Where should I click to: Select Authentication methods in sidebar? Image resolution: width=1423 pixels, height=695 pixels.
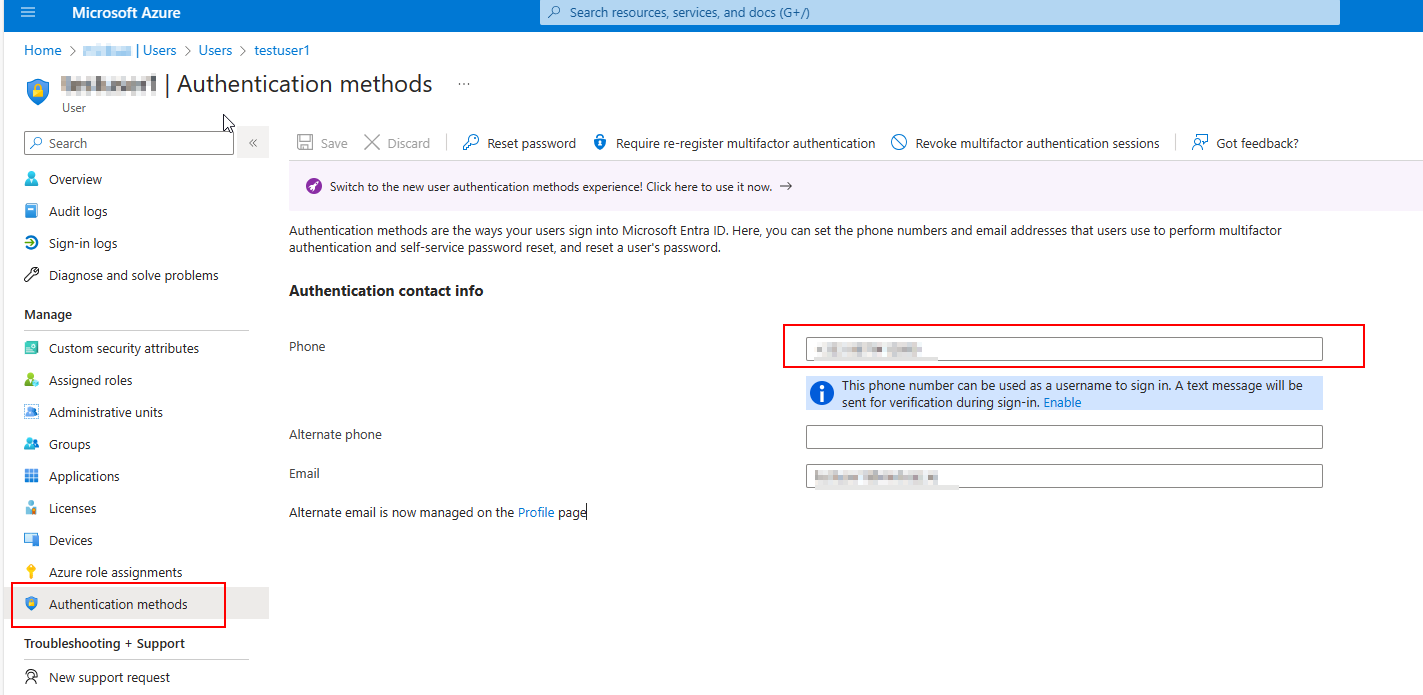tap(118, 604)
